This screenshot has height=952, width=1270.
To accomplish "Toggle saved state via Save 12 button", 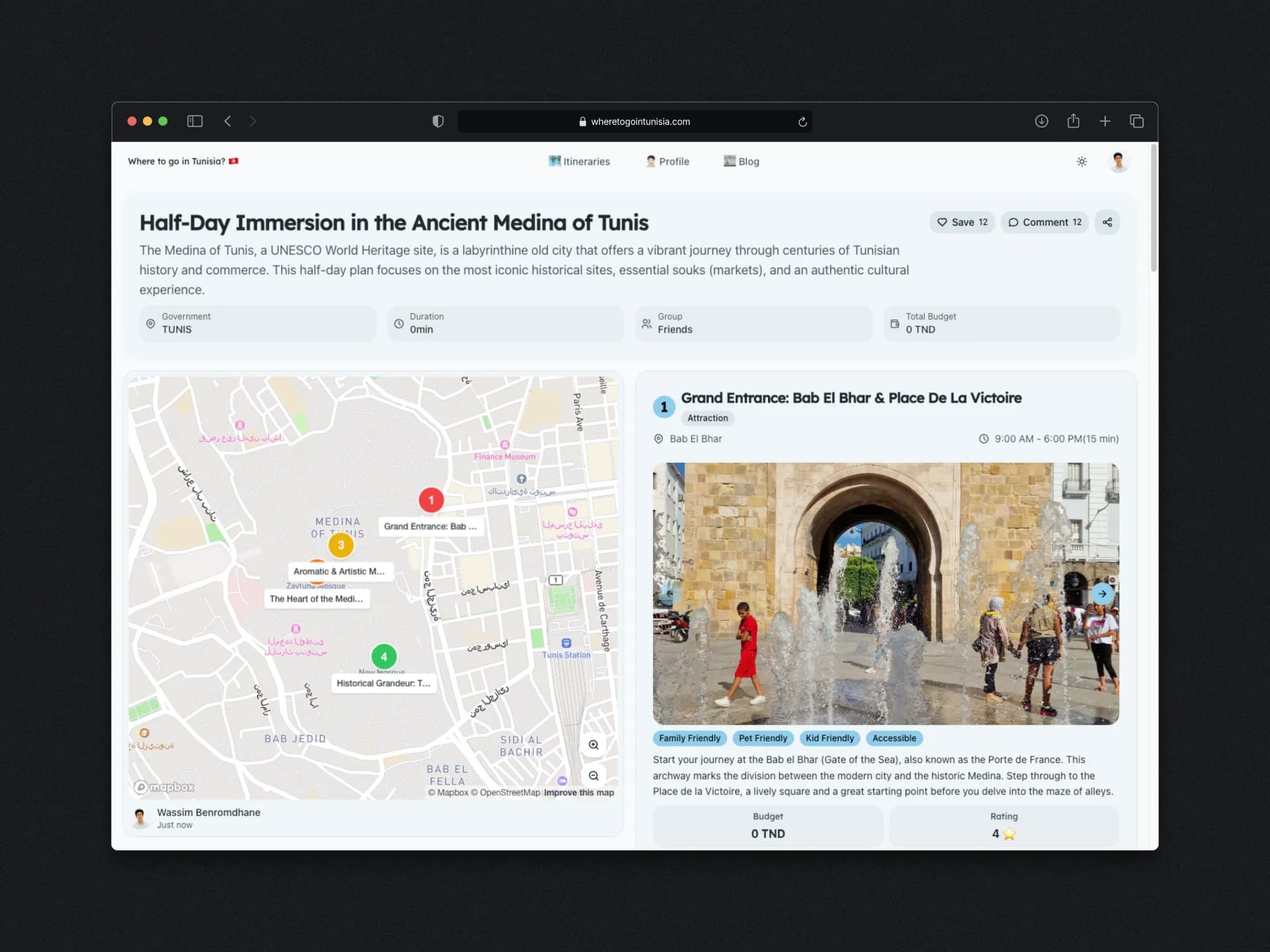I will tap(962, 222).
